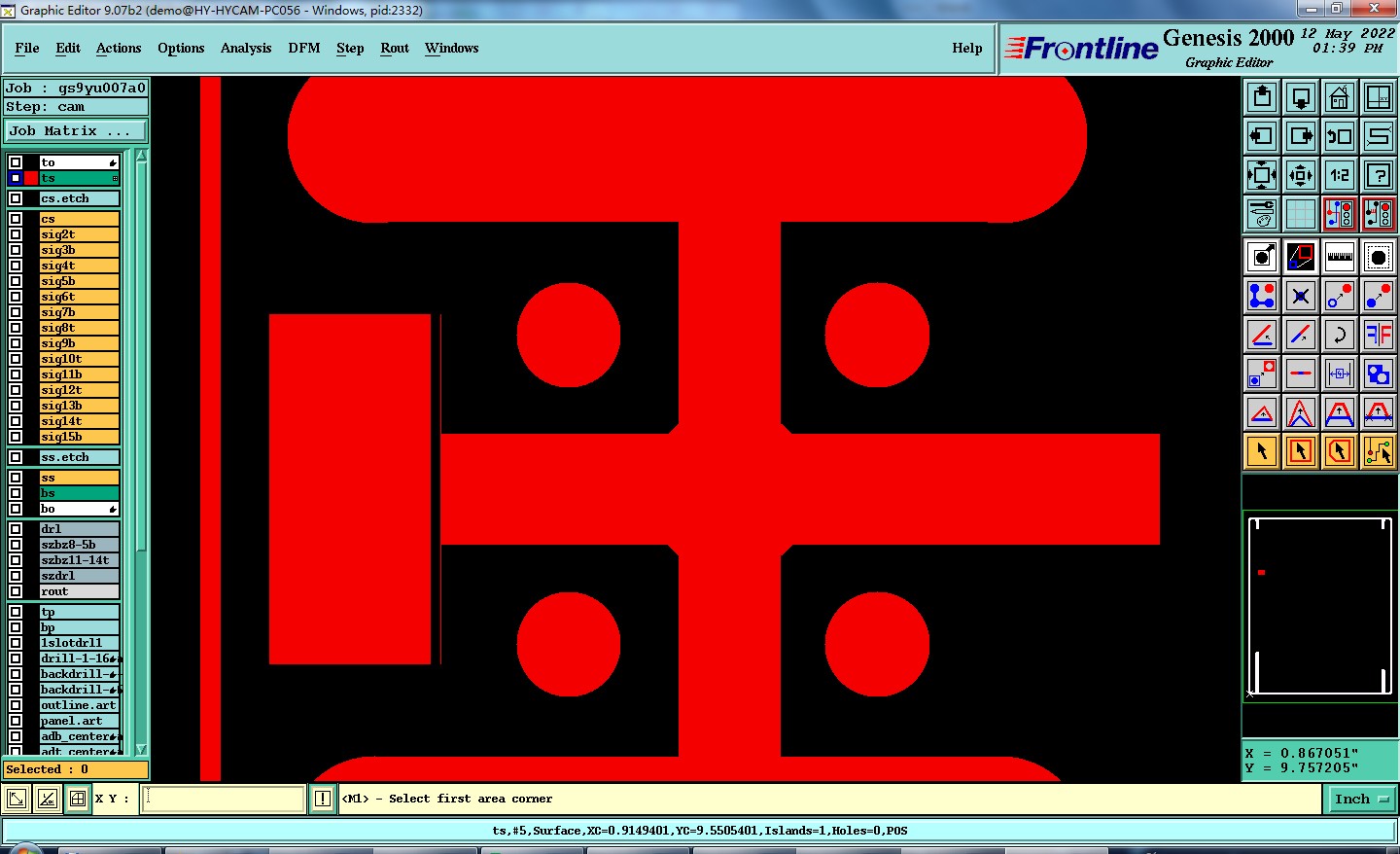The image size is (1400, 854).
Task: Click the second coordinate mode button at bottom-left
Action: tap(48, 799)
